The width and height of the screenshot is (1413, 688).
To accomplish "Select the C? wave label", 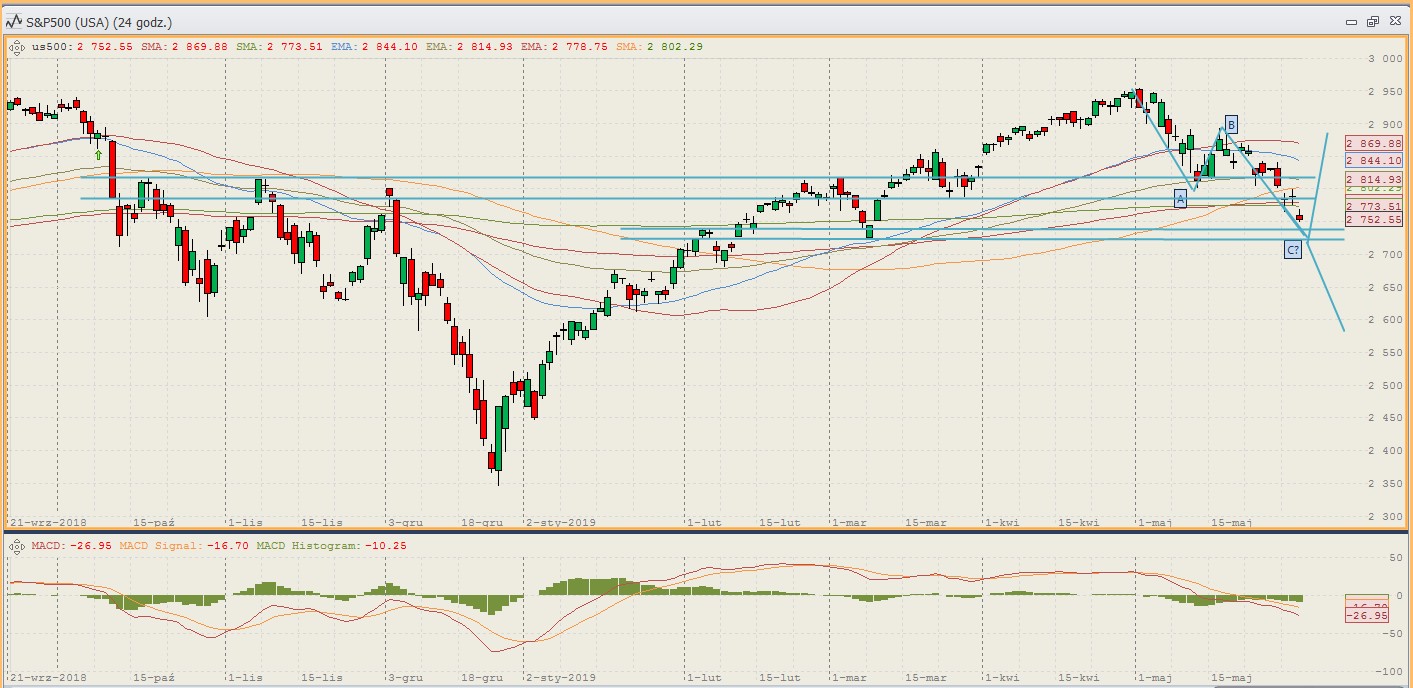I will (1292, 250).
